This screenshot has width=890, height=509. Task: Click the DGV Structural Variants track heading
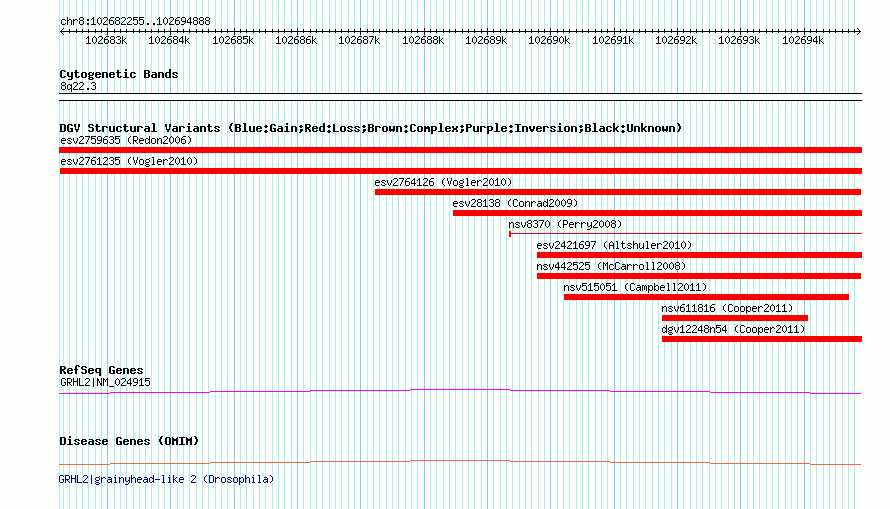click(x=371, y=128)
